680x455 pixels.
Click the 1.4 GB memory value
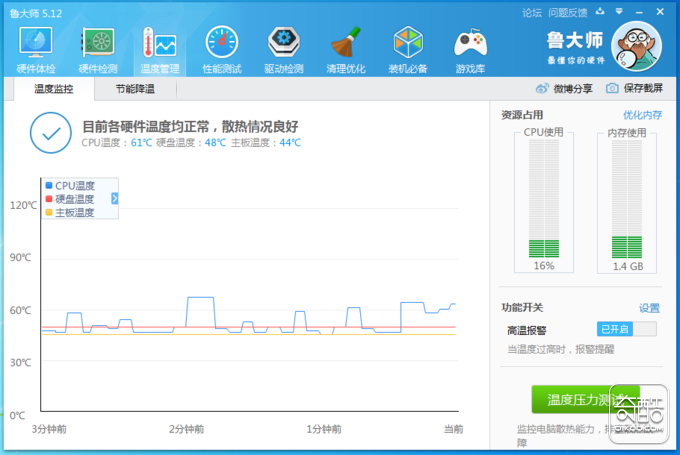coord(628,266)
